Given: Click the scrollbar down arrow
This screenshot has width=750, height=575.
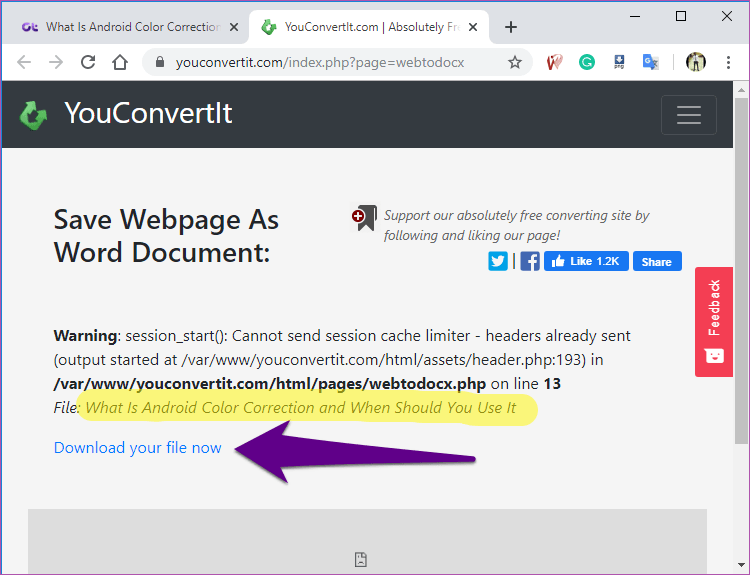Looking at the screenshot, I should point(741,565).
